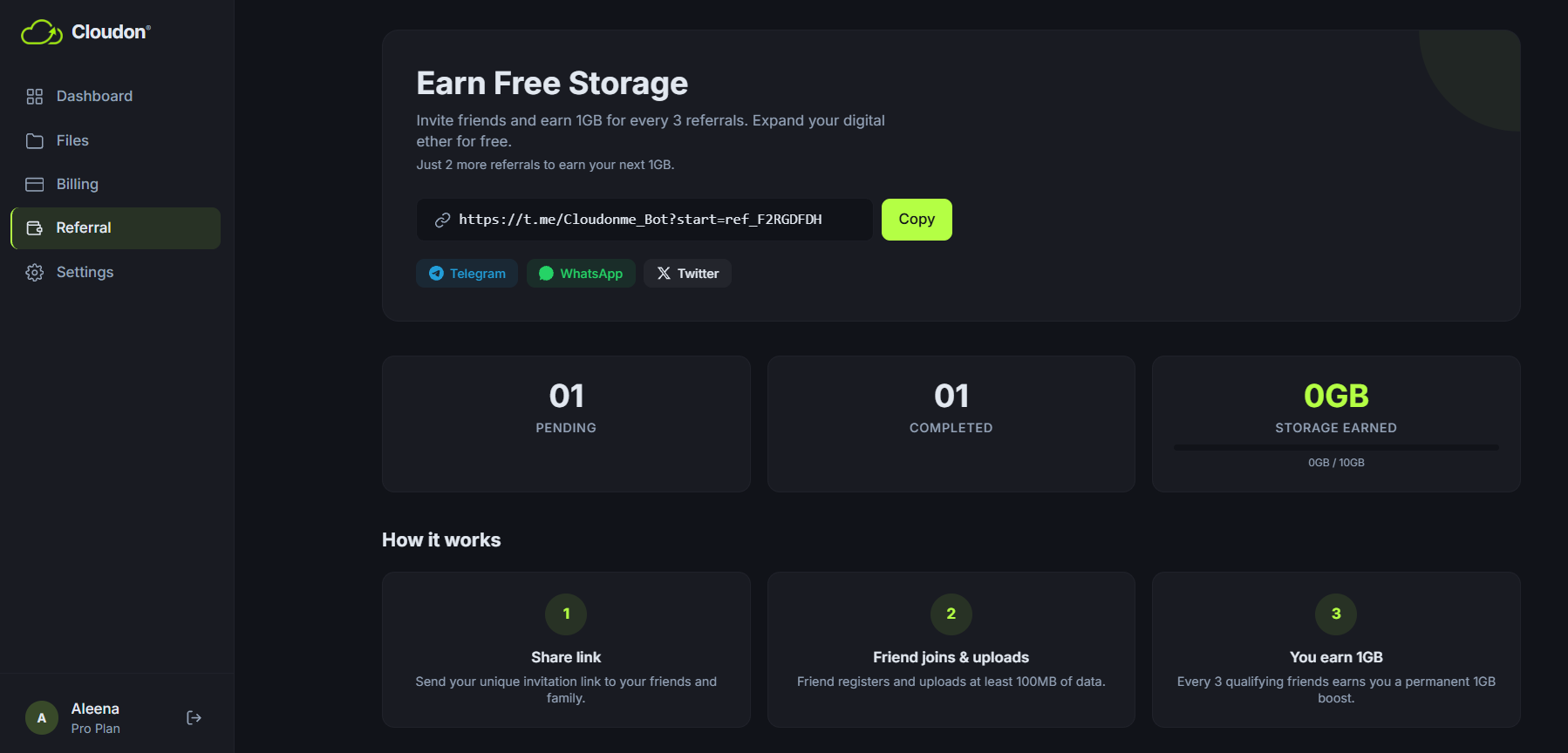This screenshot has width=1568, height=753.
Task: Select the Dashboard grid icon
Action: (35, 96)
